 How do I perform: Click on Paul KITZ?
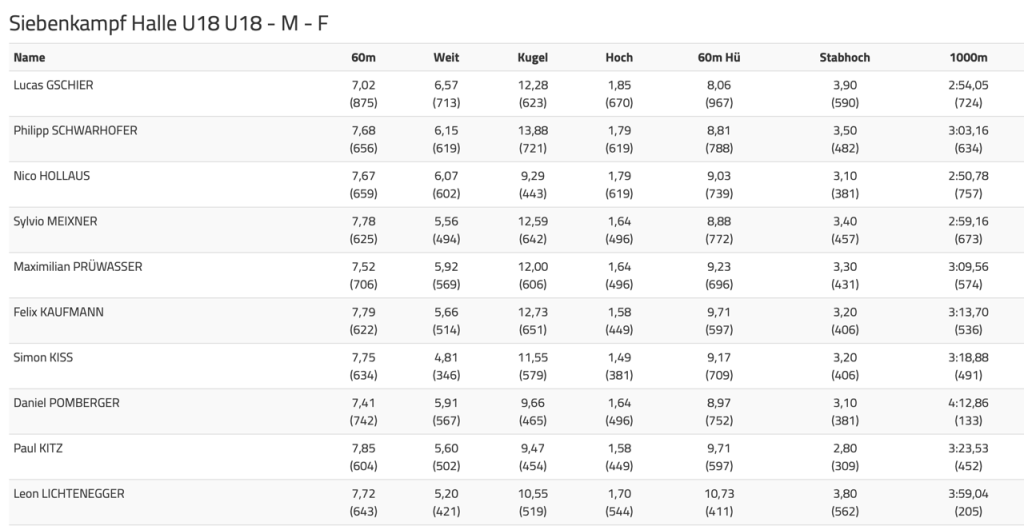38,448
